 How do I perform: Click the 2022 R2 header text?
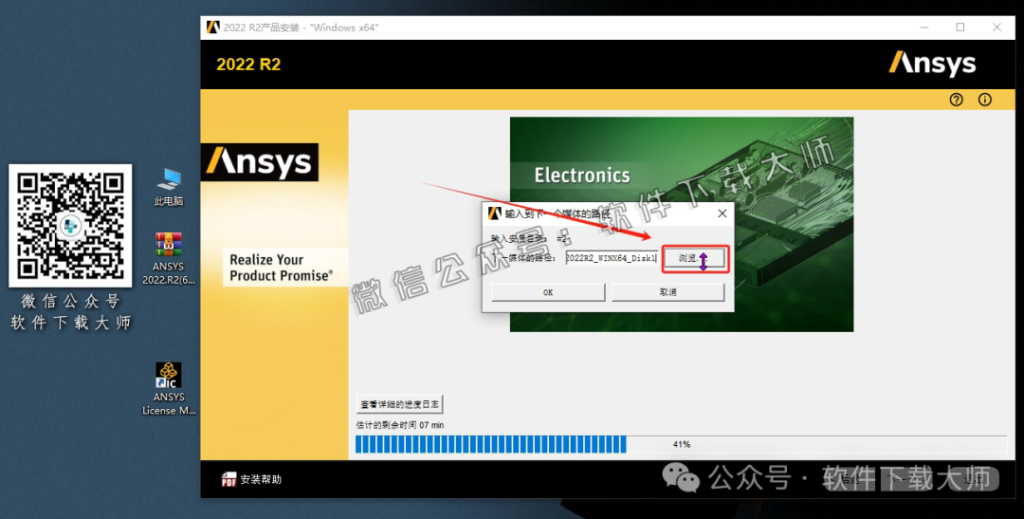[x=248, y=65]
